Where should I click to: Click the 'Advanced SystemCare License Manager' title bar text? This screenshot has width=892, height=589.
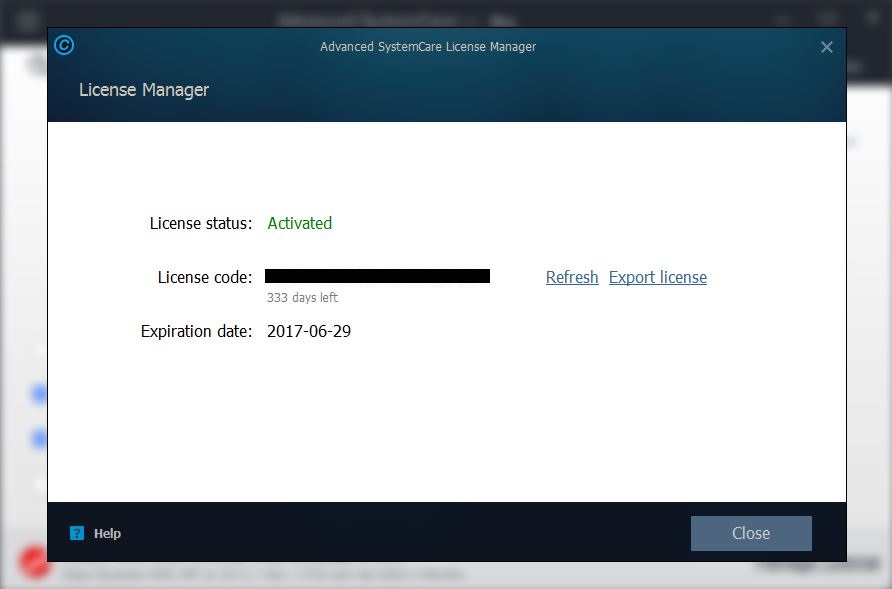pos(427,46)
